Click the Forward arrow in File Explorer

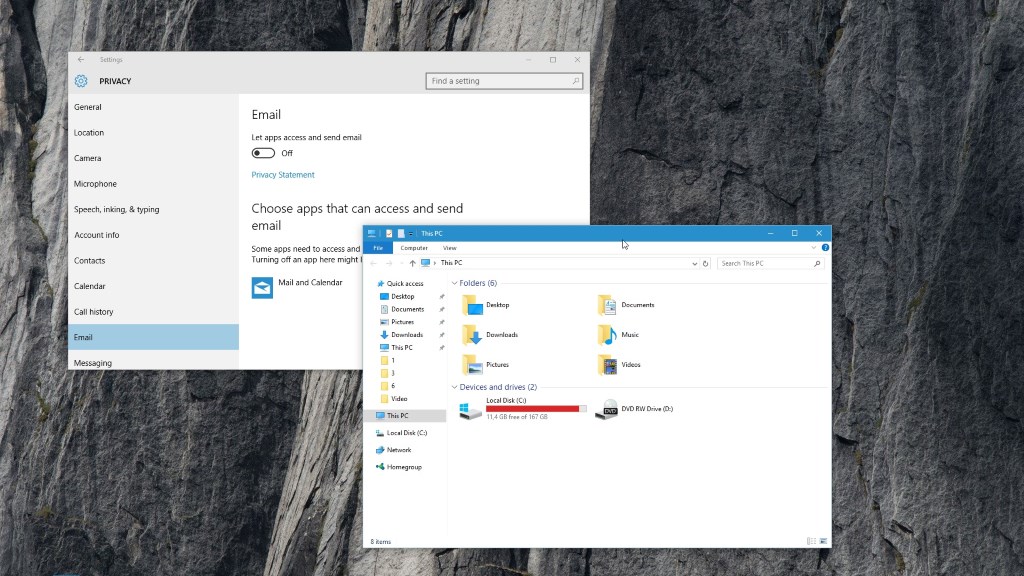point(389,263)
